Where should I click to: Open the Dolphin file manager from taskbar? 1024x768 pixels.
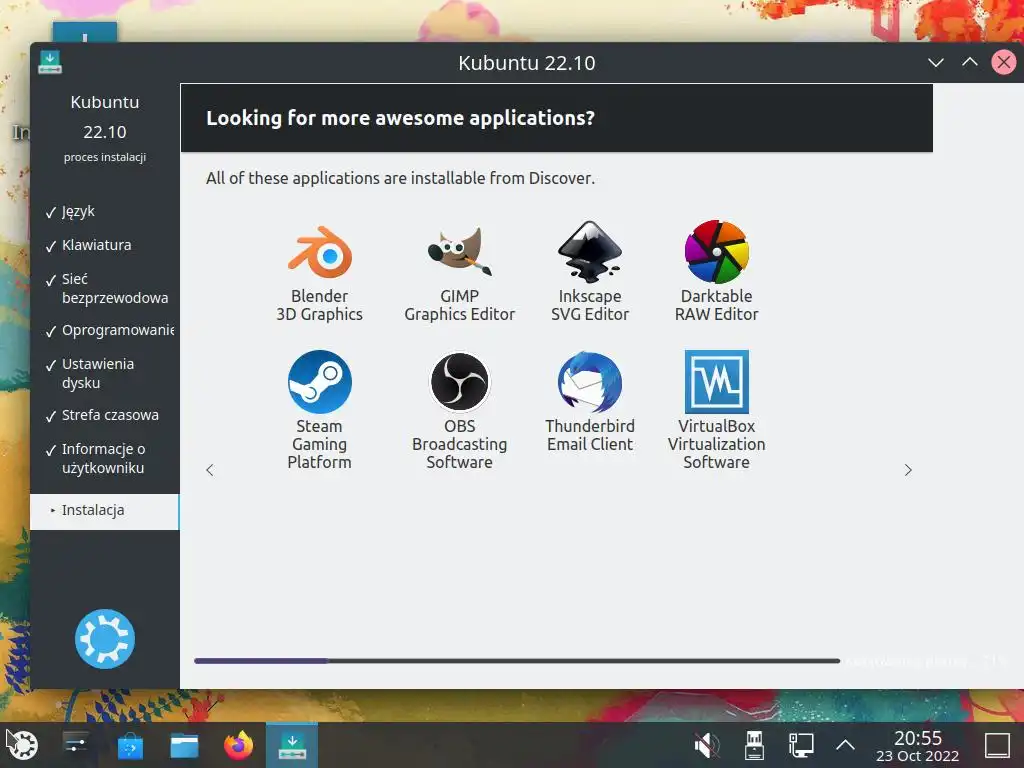[x=184, y=745]
